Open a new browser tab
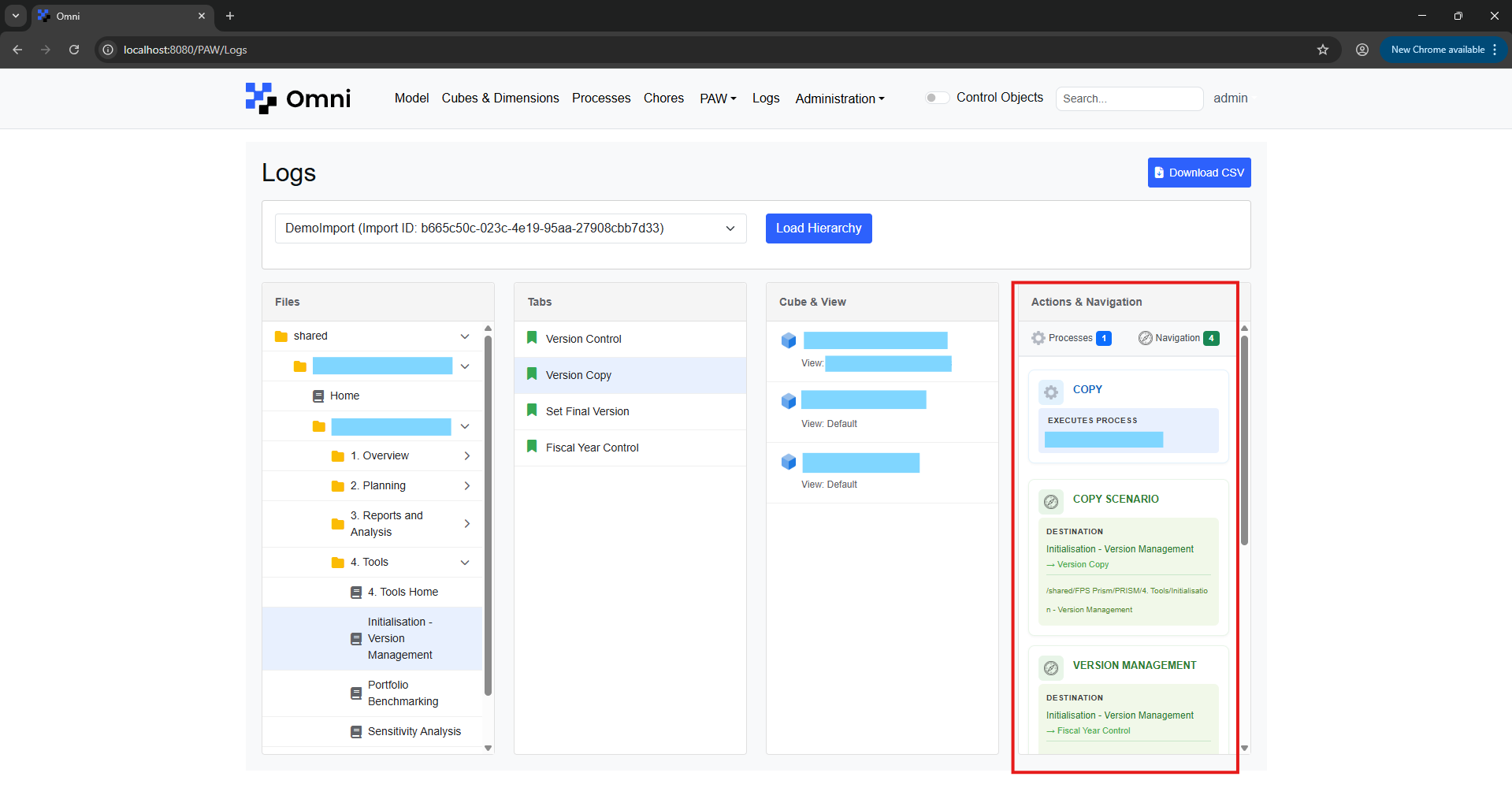Viewport: 1512px width, 810px height. pyautogui.click(x=230, y=16)
